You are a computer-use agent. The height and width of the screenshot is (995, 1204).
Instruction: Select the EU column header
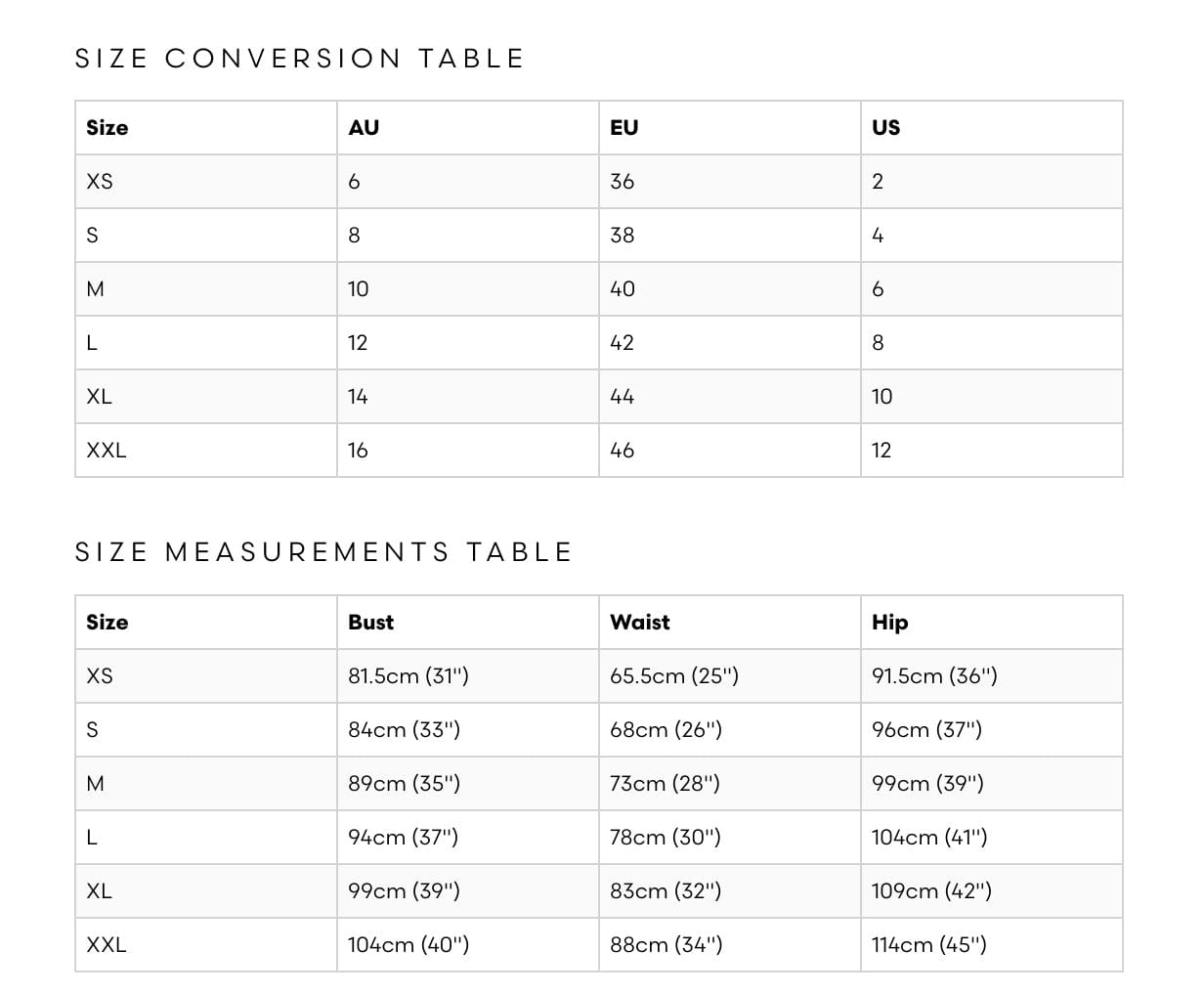point(623,128)
